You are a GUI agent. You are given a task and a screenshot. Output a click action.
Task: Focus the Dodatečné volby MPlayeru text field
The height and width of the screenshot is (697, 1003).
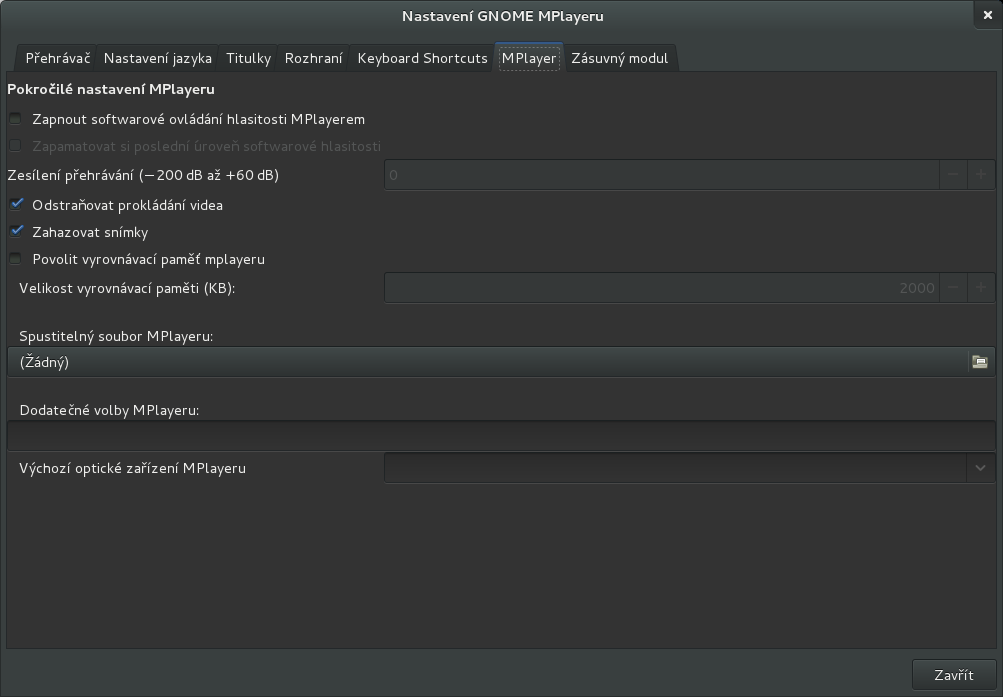(x=502, y=435)
